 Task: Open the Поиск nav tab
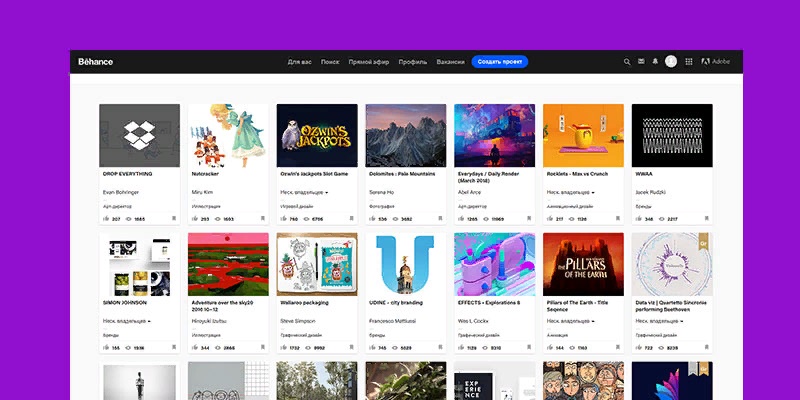tap(330, 62)
